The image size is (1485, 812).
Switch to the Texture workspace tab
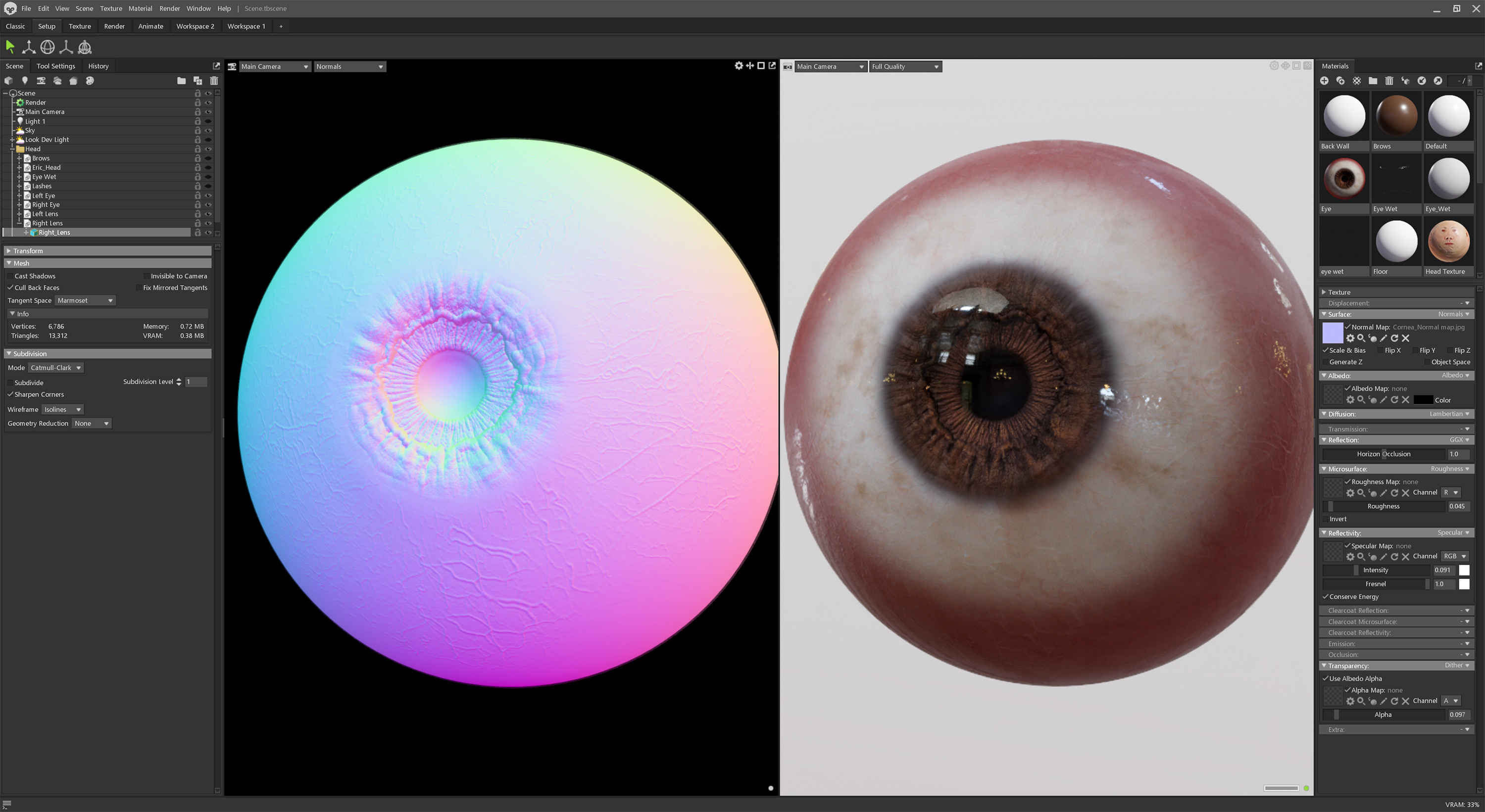[x=80, y=26]
